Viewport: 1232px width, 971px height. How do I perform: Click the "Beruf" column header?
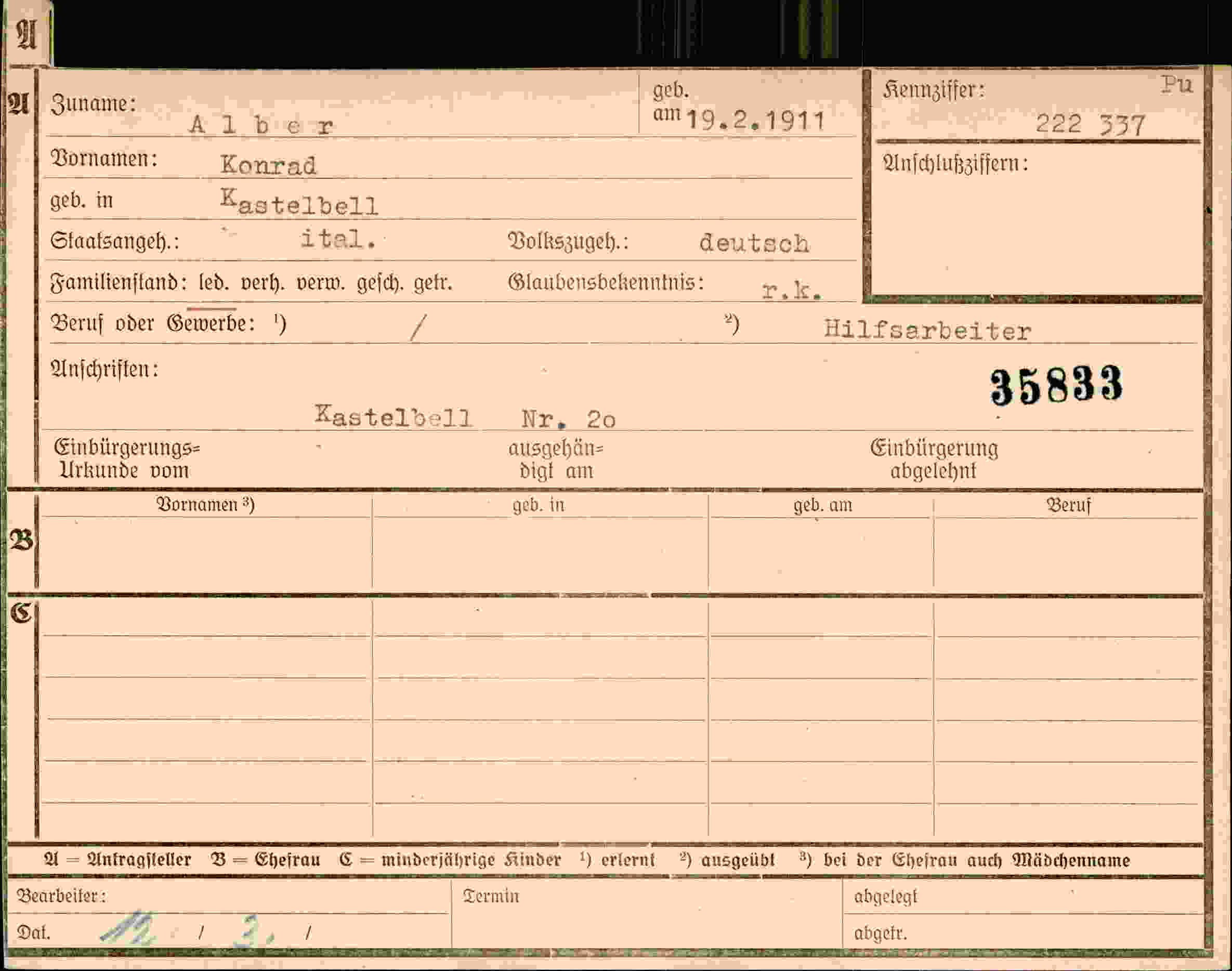1069,505
